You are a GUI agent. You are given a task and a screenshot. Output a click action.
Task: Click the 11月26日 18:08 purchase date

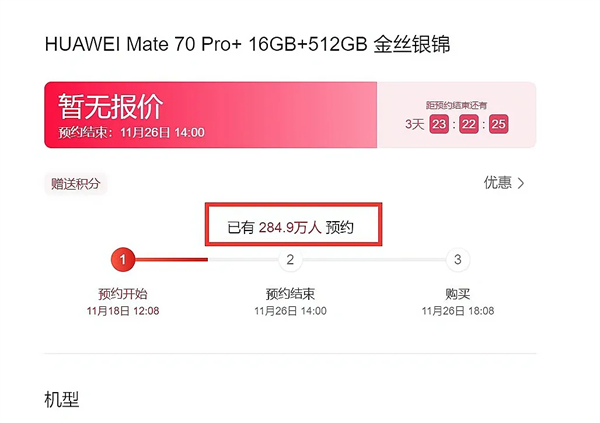click(458, 311)
